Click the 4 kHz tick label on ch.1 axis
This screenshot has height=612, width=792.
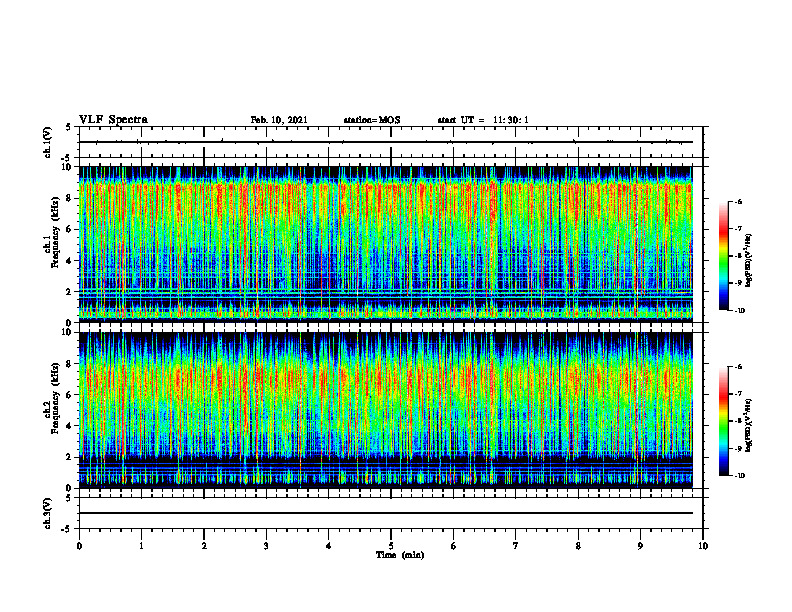pos(70,261)
